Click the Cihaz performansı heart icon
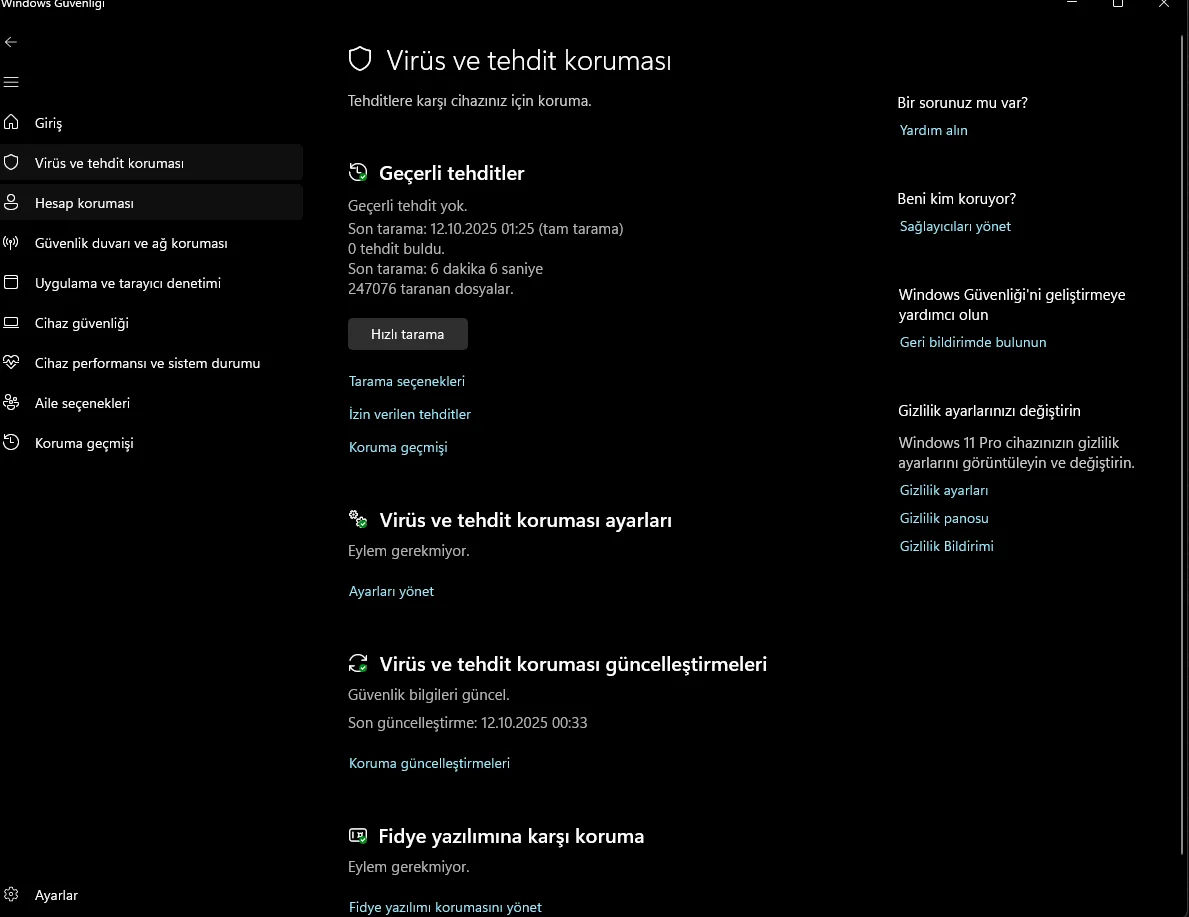Image resolution: width=1189 pixels, height=917 pixels. click(x=11, y=363)
